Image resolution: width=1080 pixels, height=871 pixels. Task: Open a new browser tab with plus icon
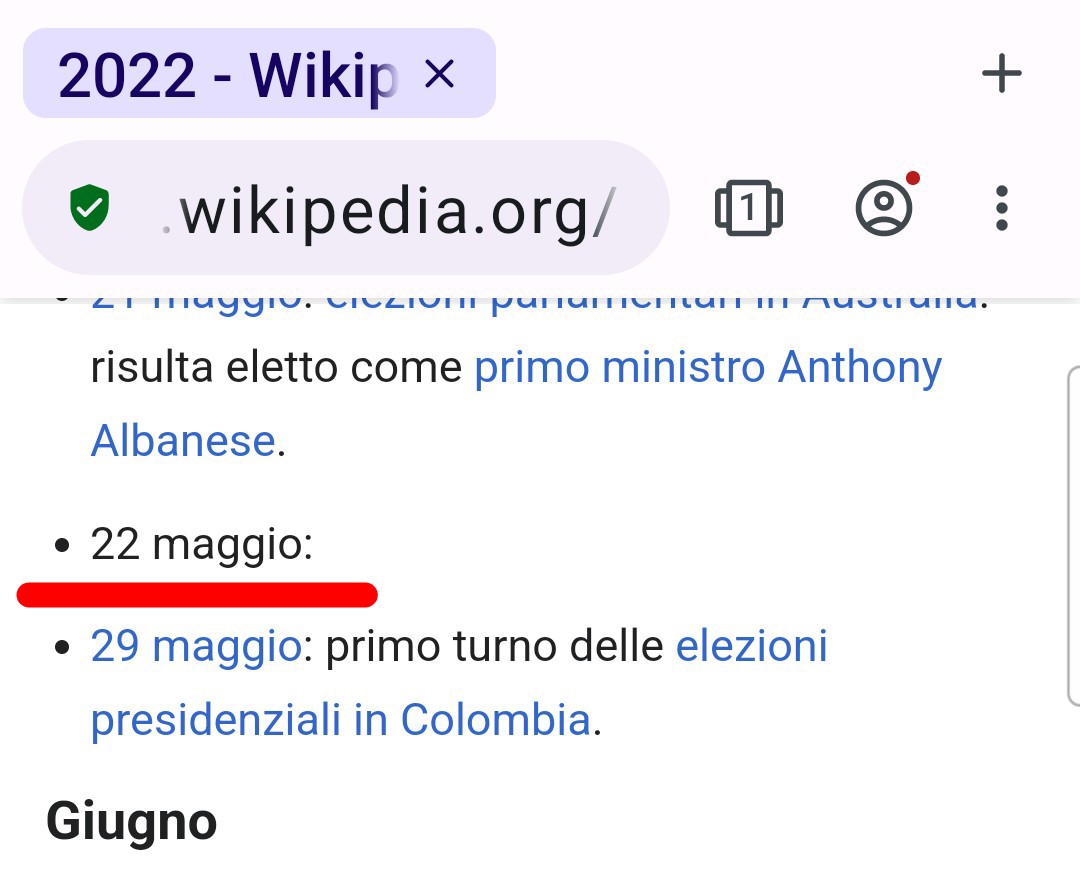click(1001, 74)
